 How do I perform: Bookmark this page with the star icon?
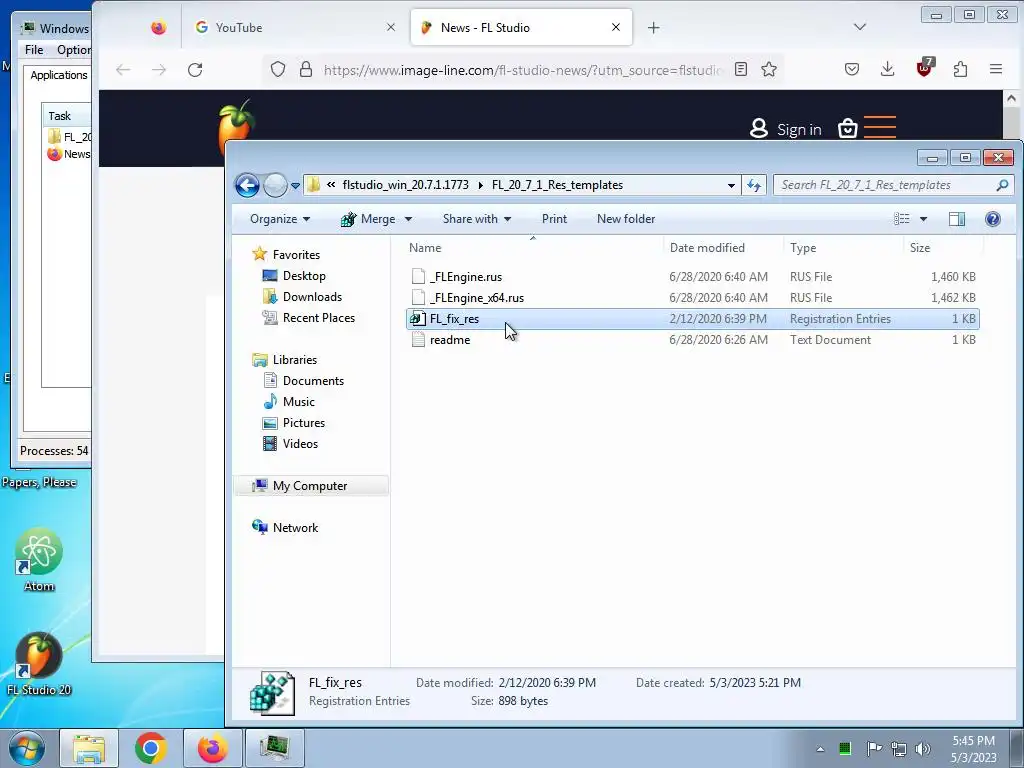coord(769,69)
